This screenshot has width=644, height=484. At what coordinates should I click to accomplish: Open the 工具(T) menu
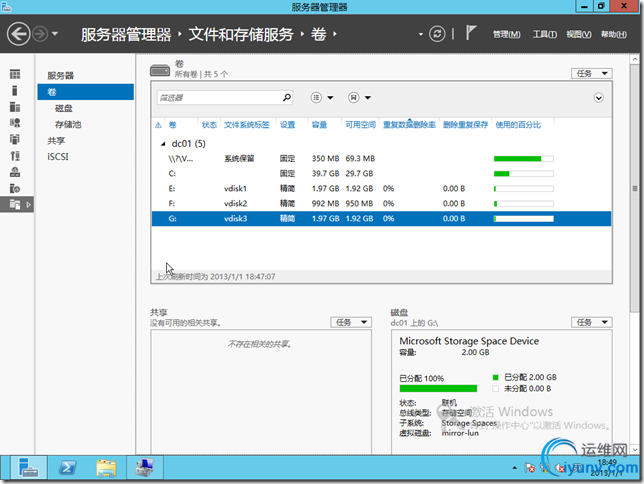545,35
